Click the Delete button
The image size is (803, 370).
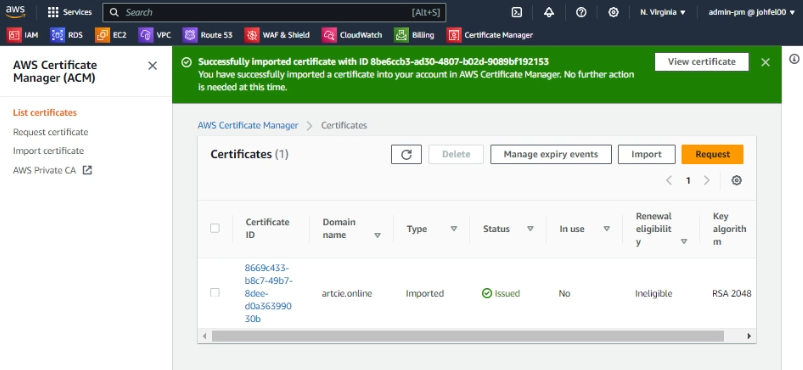click(456, 154)
